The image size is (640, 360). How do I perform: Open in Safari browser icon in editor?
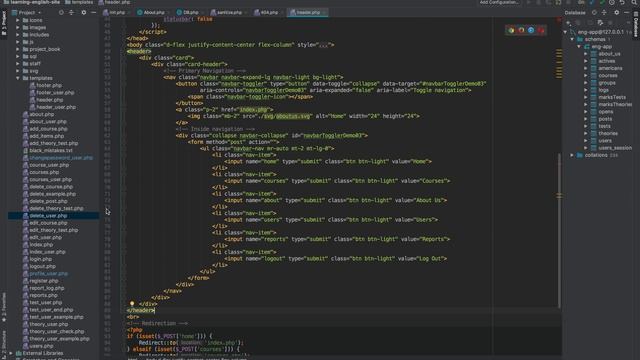(x=531, y=30)
